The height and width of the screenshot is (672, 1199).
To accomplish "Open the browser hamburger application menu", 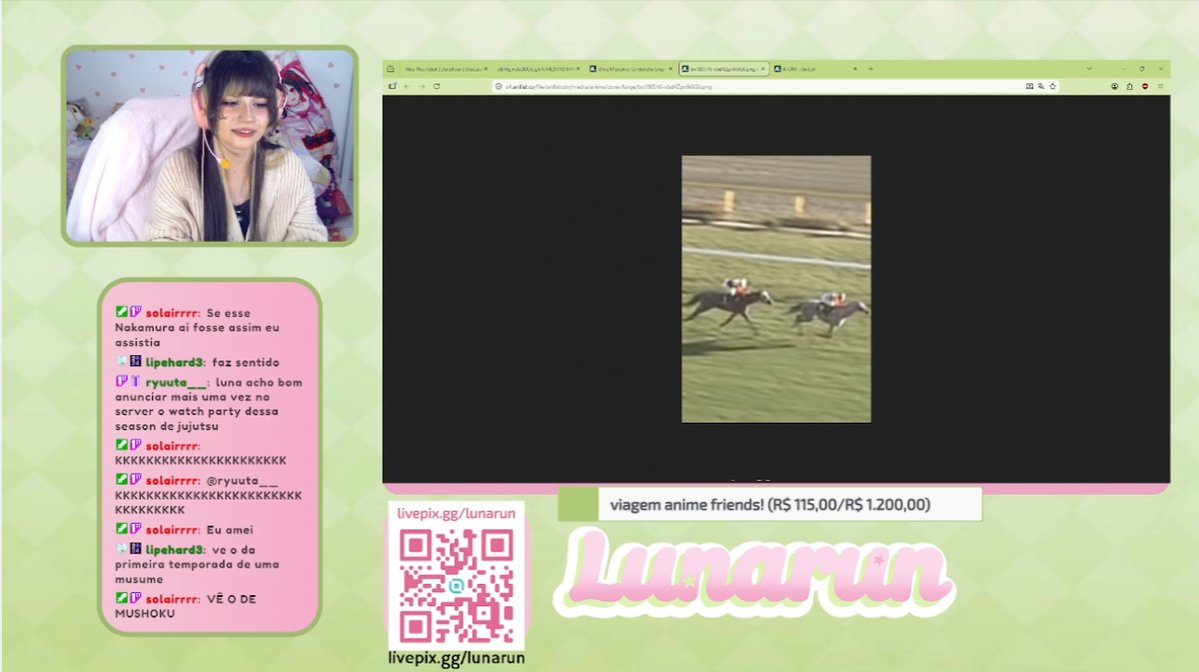I will click(x=1160, y=86).
